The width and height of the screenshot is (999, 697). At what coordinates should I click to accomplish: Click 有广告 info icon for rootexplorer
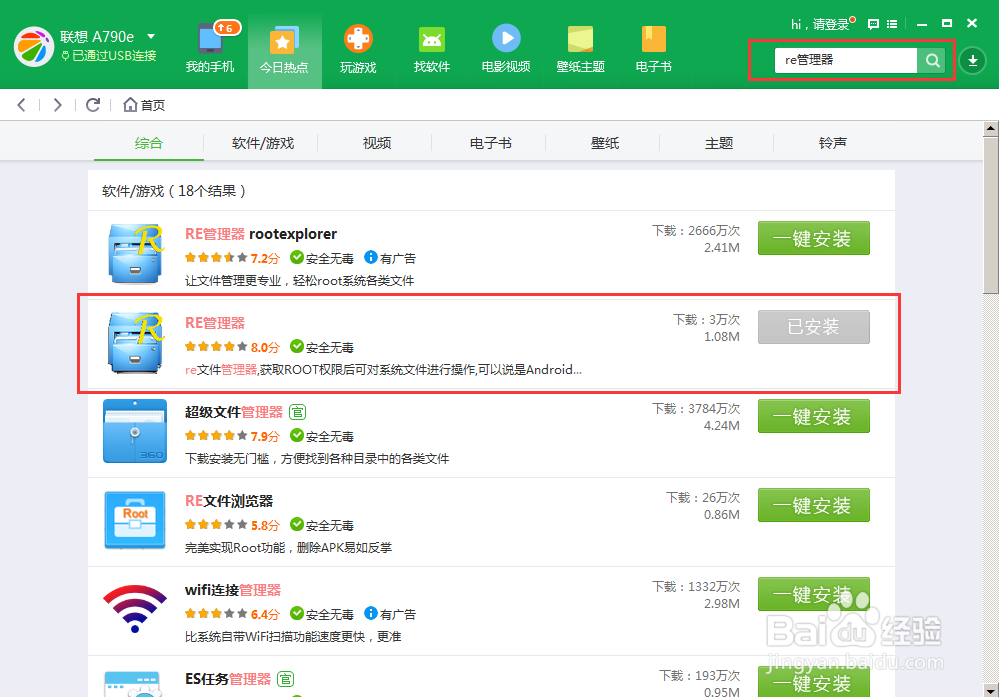(370, 257)
